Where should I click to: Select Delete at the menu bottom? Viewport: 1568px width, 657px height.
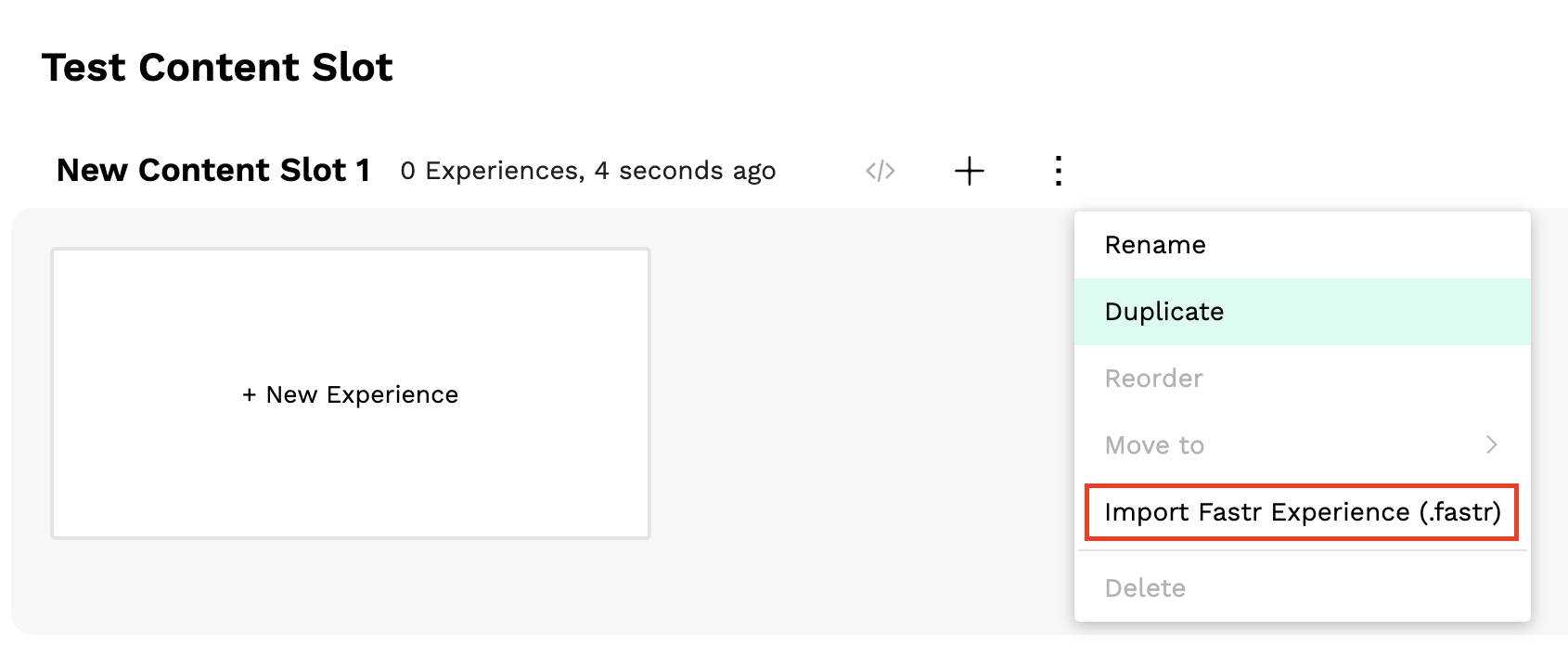(x=1302, y=588)
